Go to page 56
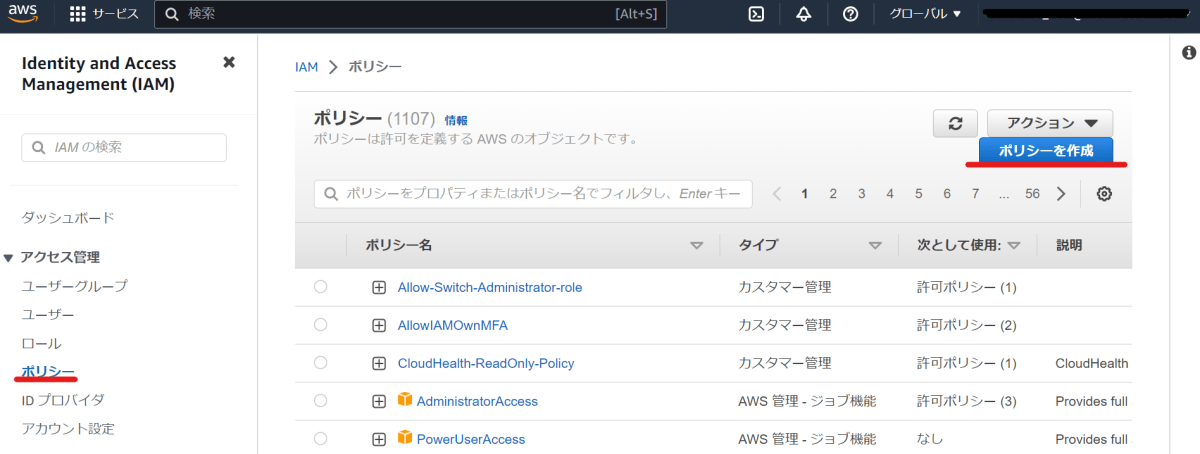1200x454 pixels. click(x=1033, y=194)
